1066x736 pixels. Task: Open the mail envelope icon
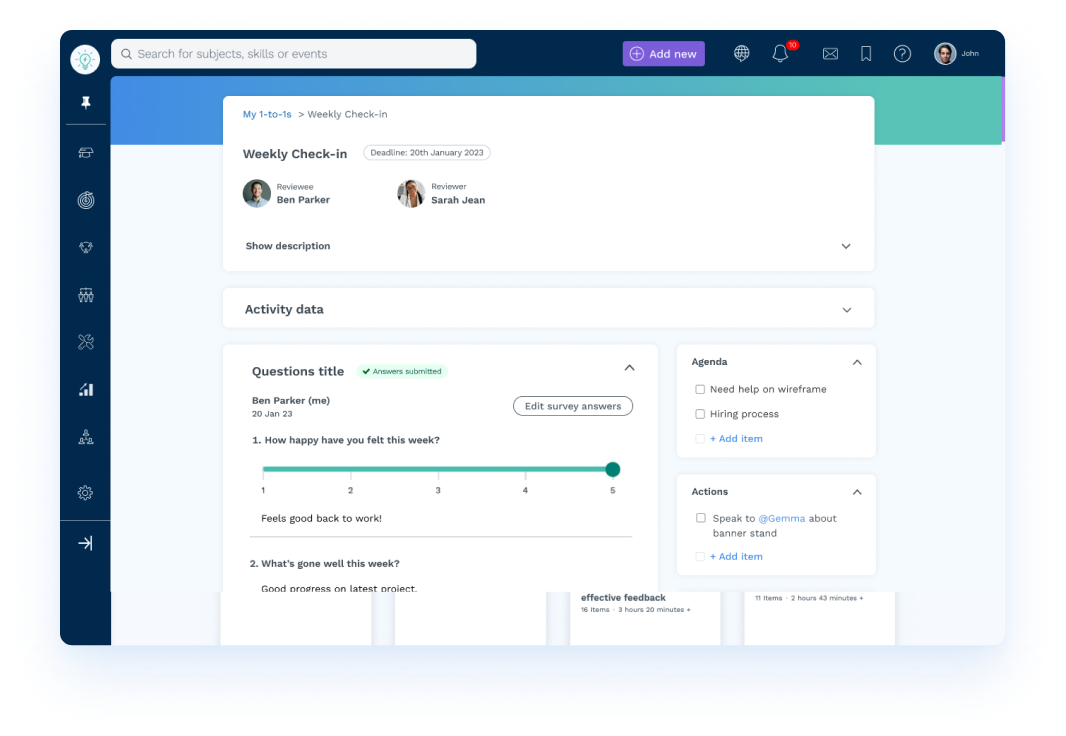(x=830, y=54)
